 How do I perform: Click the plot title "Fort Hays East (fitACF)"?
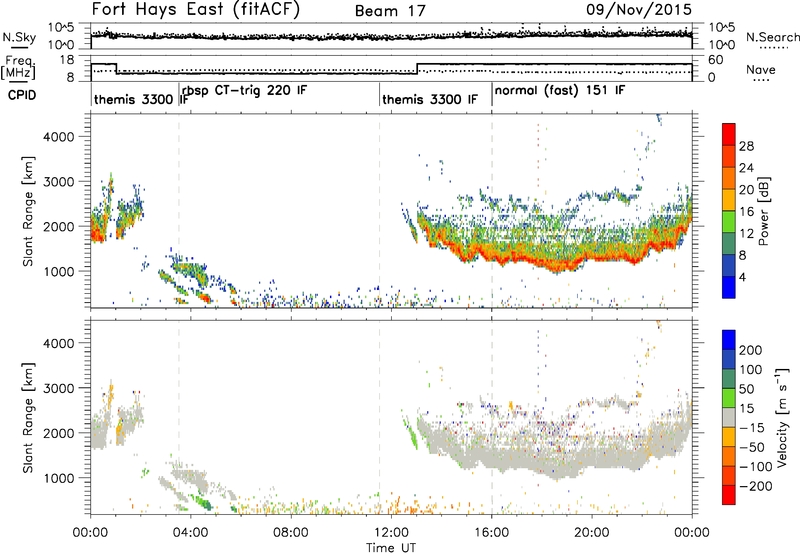(196, 9)
